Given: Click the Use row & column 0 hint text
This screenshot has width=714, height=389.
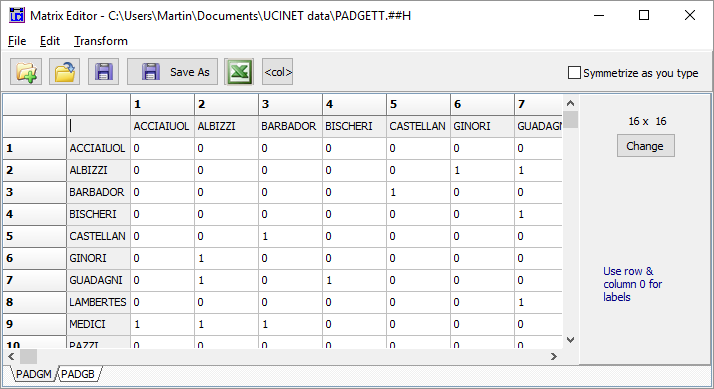Looking at the screenshot, I should click(632, 284).
